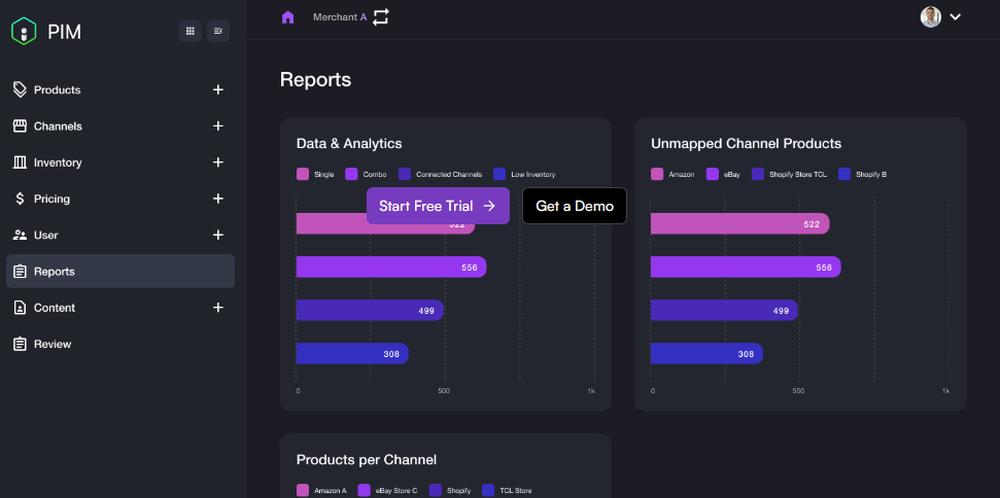Click the Inventory warehouse icon

[20, 162]
